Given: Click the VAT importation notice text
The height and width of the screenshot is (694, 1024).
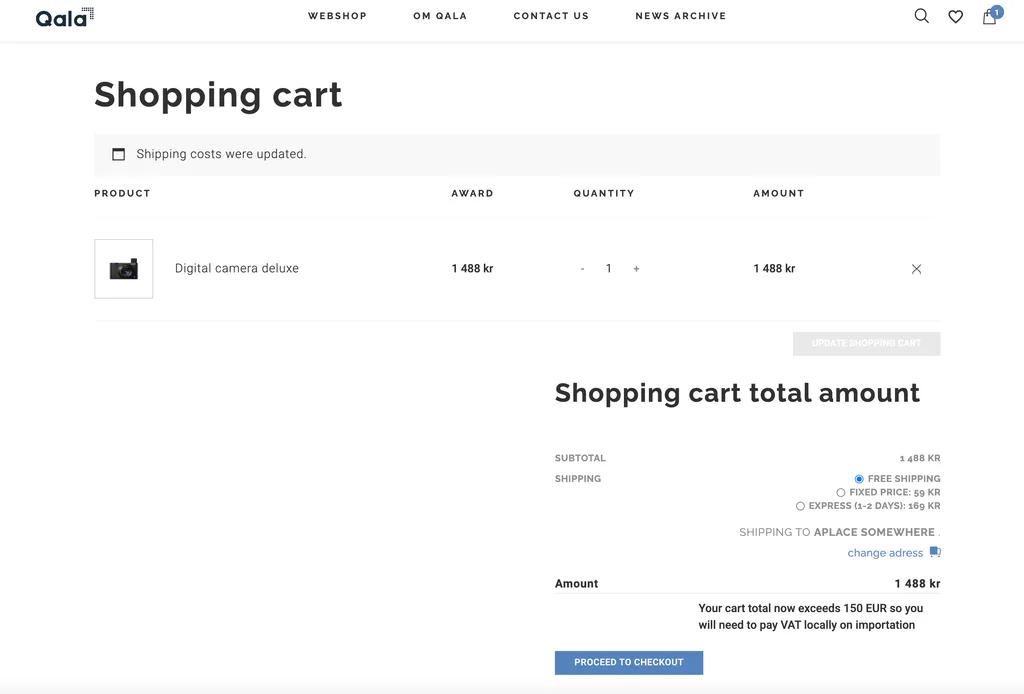Looking at the screenshot, I should (x=810, y=616).
